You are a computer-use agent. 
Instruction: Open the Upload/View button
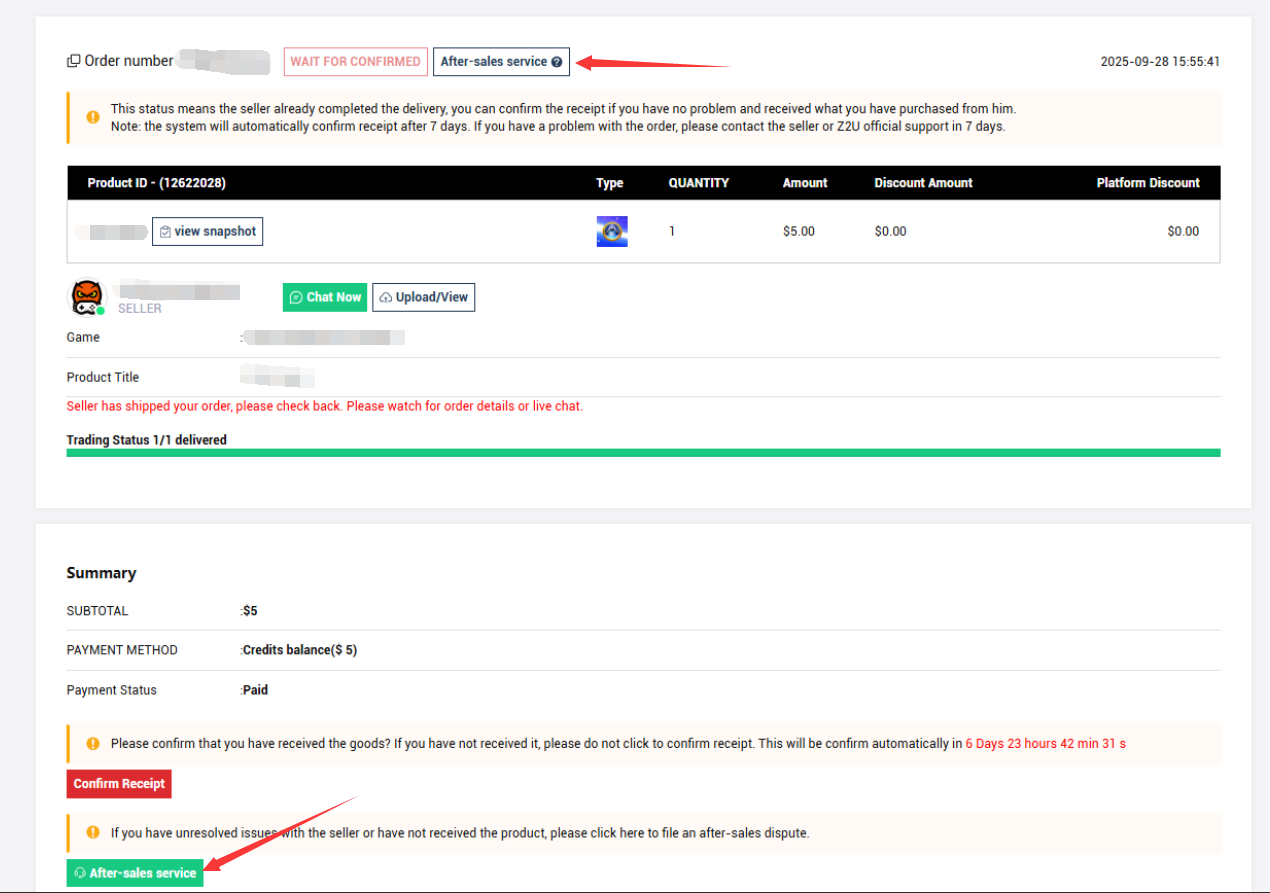pyautogui.click(x=424, y=297)
